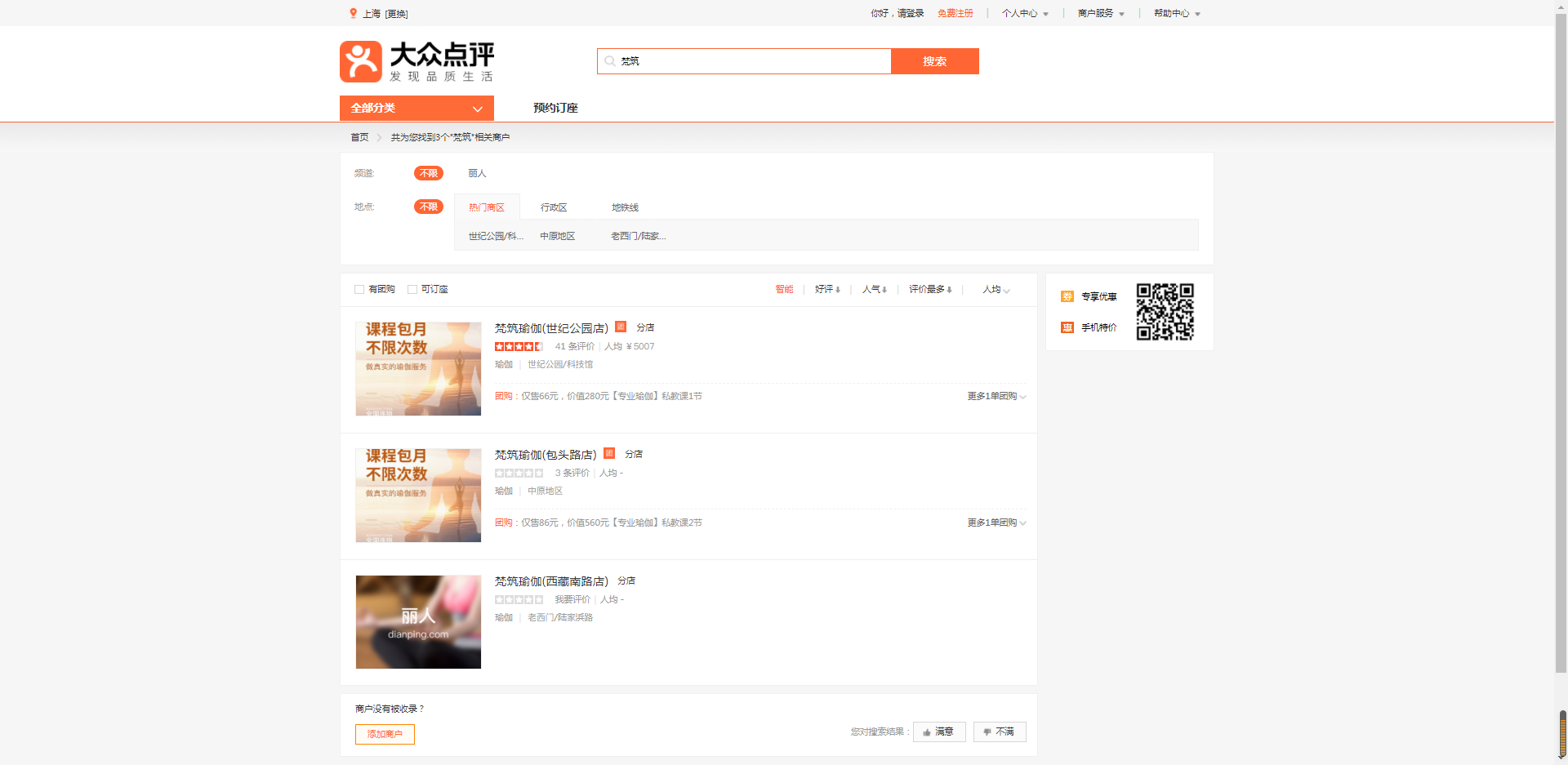The height and width of the screenshot is (765, 1568).
Task: Click the magnifier icon in search box
Action: (609, 61)
